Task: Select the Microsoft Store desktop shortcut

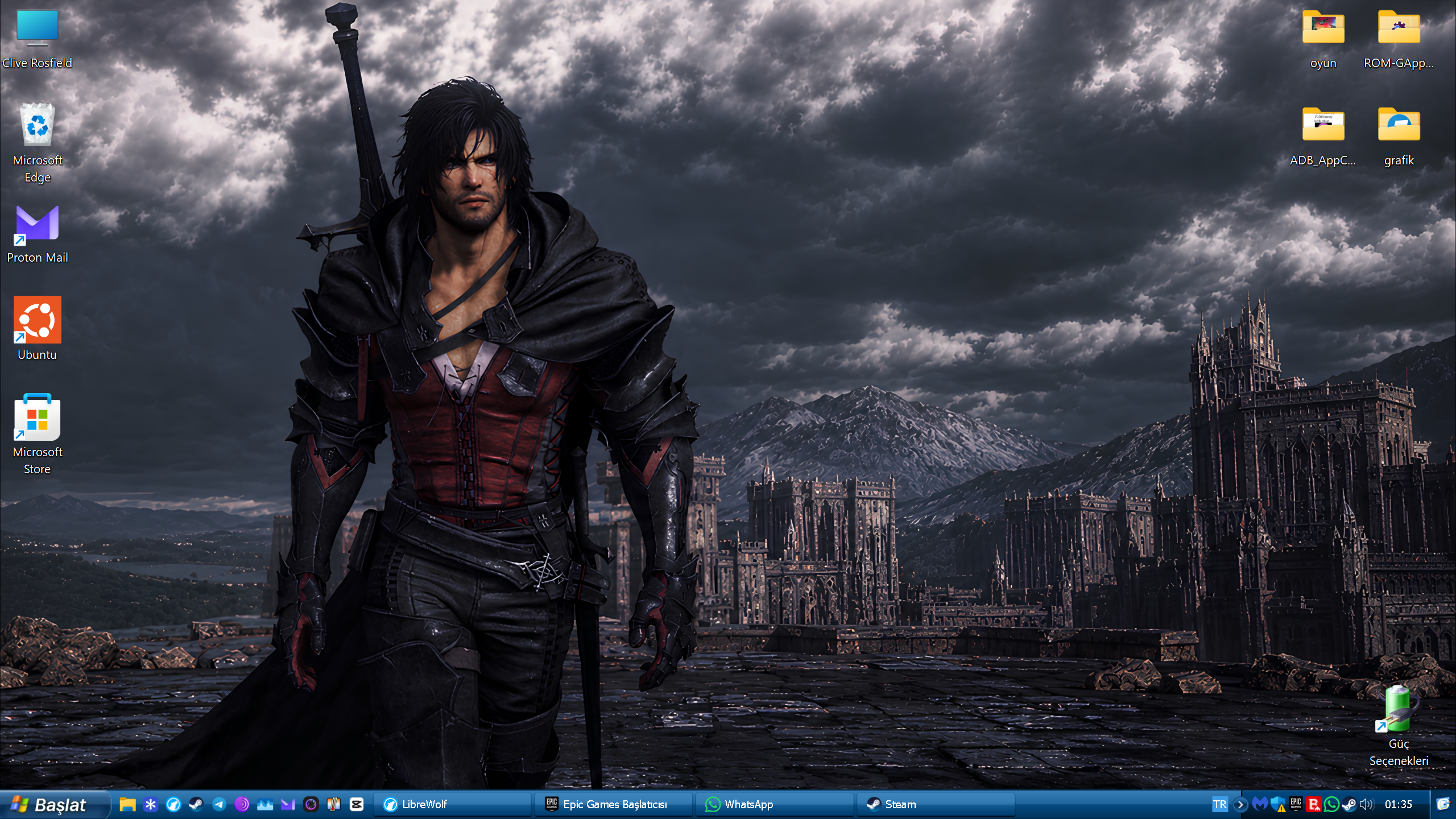Action: point(38,435)
